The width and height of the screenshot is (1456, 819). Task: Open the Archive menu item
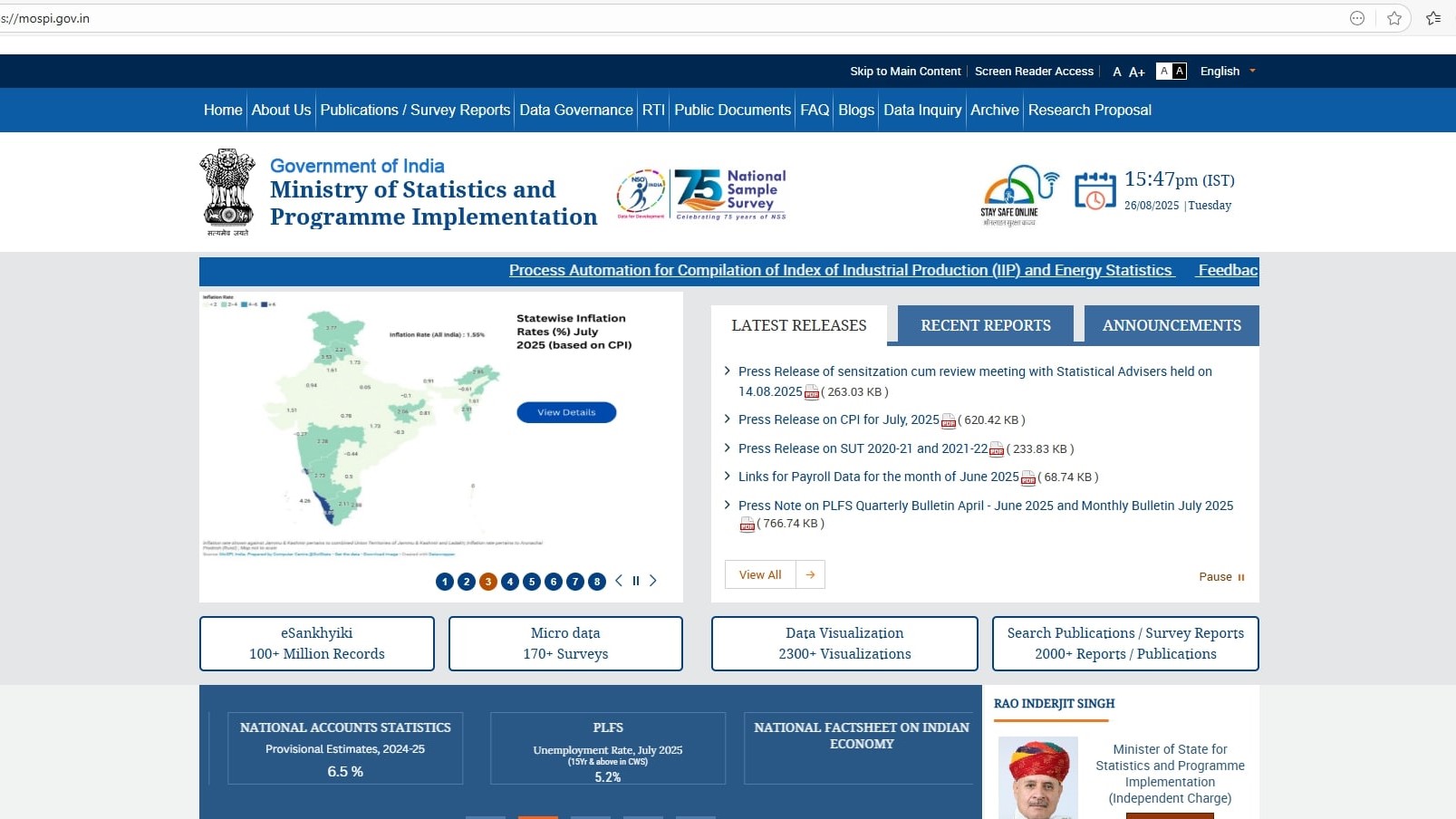(x=995, y=110)
